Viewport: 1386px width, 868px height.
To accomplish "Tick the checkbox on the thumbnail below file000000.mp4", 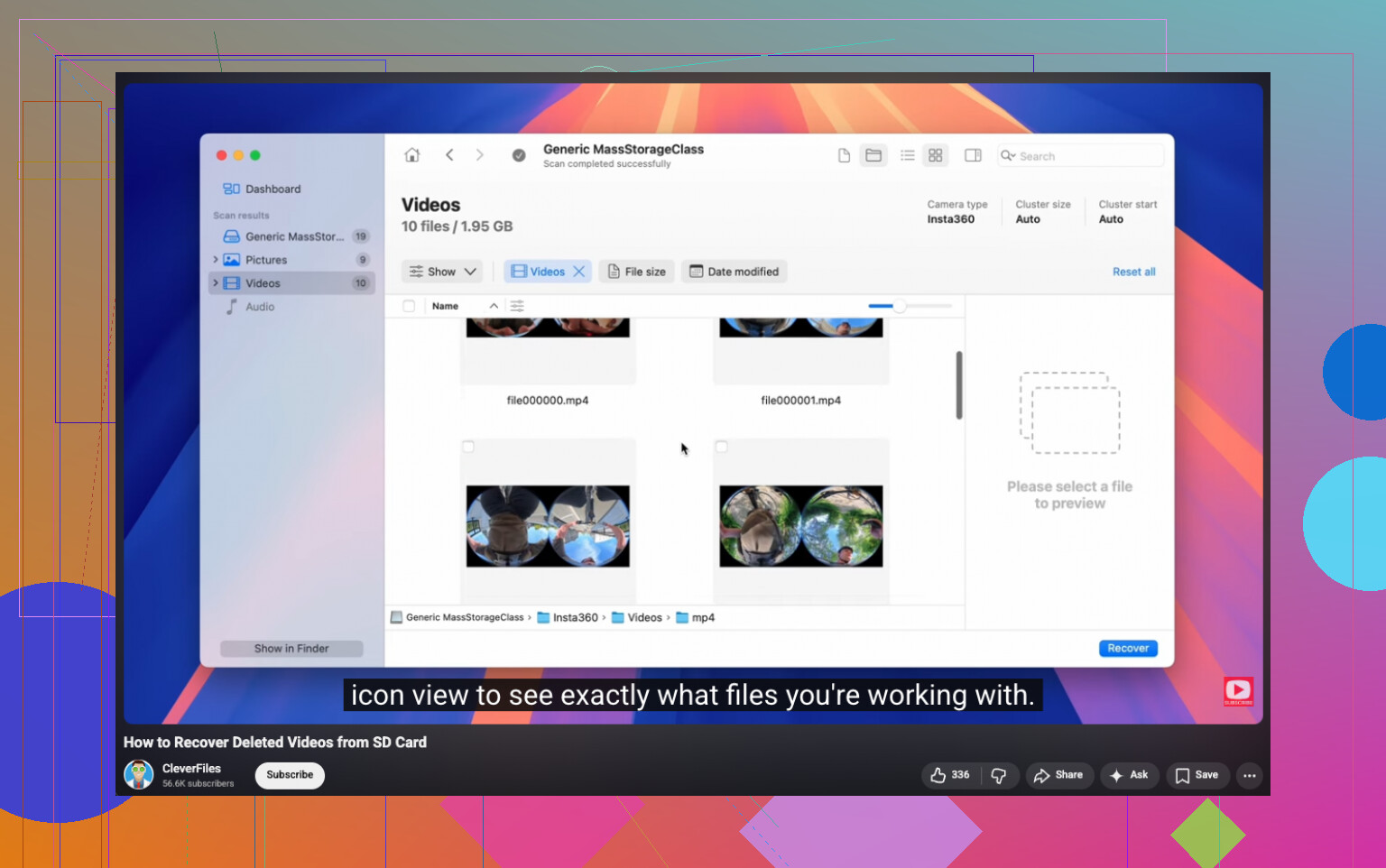I will 468,447.
